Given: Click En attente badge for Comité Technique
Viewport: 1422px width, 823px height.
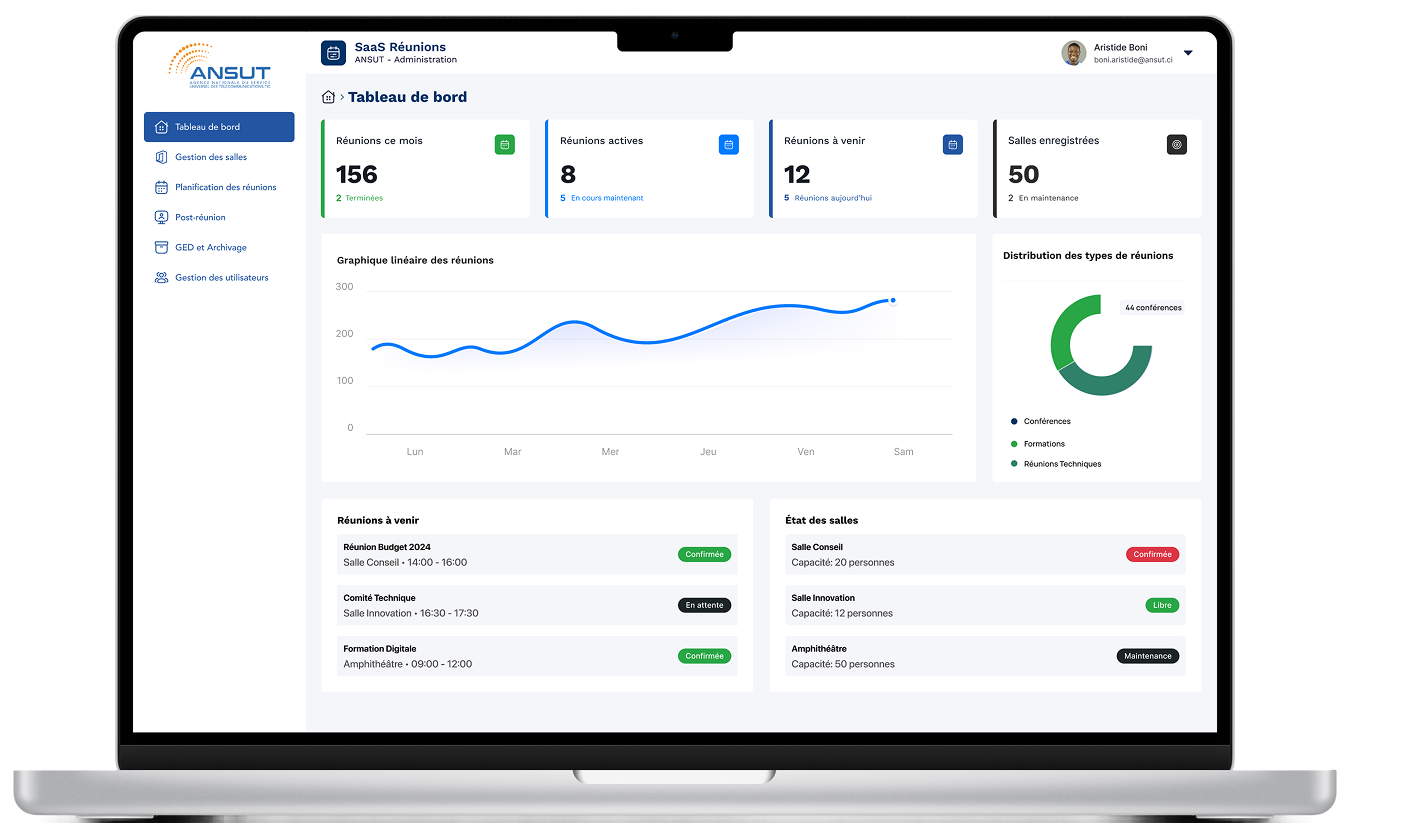Looking at the screenshot, I should click(x=705, y=605).
